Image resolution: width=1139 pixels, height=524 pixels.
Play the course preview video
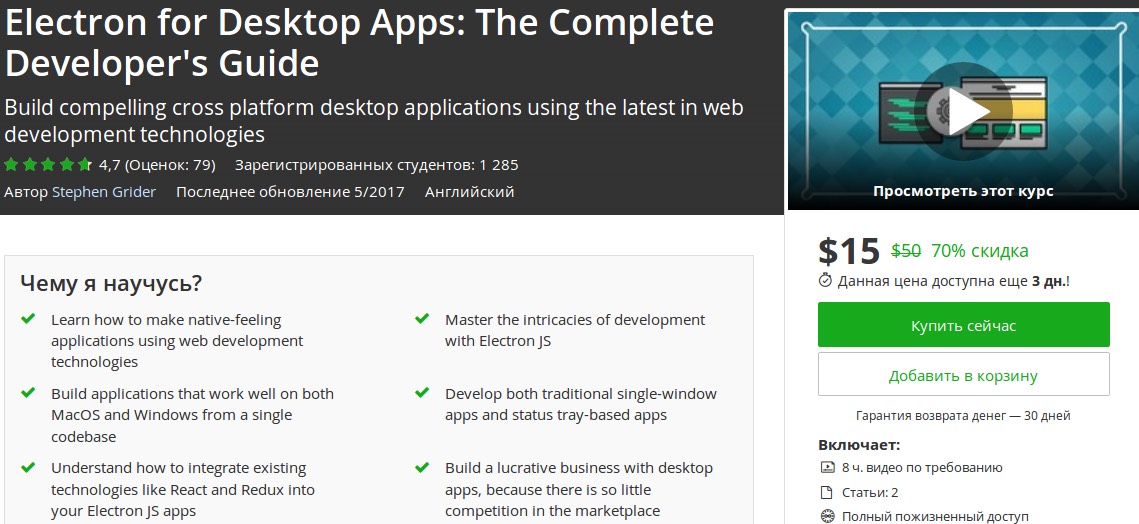964,111
